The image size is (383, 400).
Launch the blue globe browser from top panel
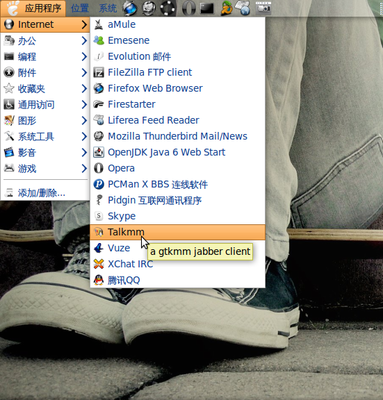point(130,8)
